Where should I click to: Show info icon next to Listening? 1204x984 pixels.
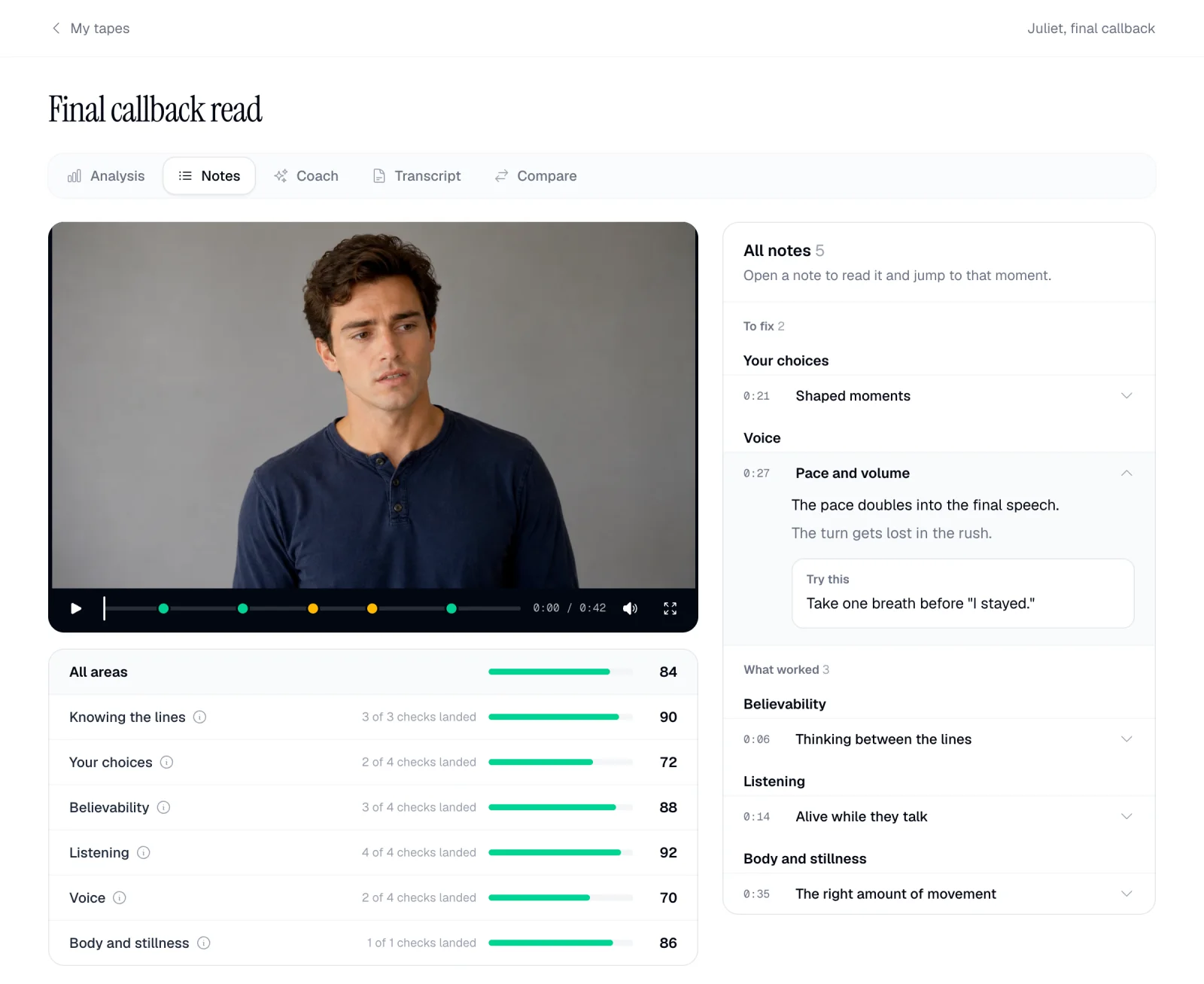coord(144,852)
